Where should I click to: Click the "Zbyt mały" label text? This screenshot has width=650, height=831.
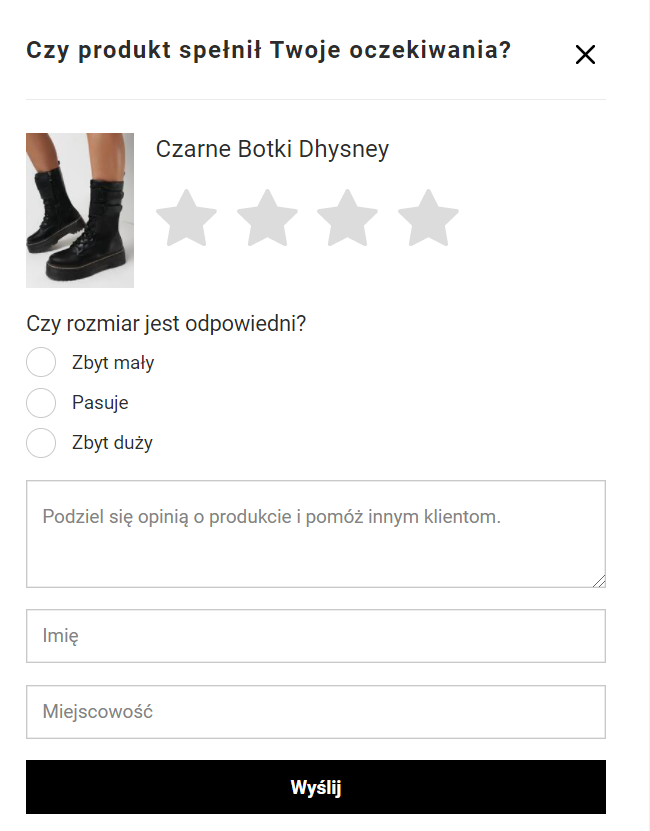tap(113, 363)
